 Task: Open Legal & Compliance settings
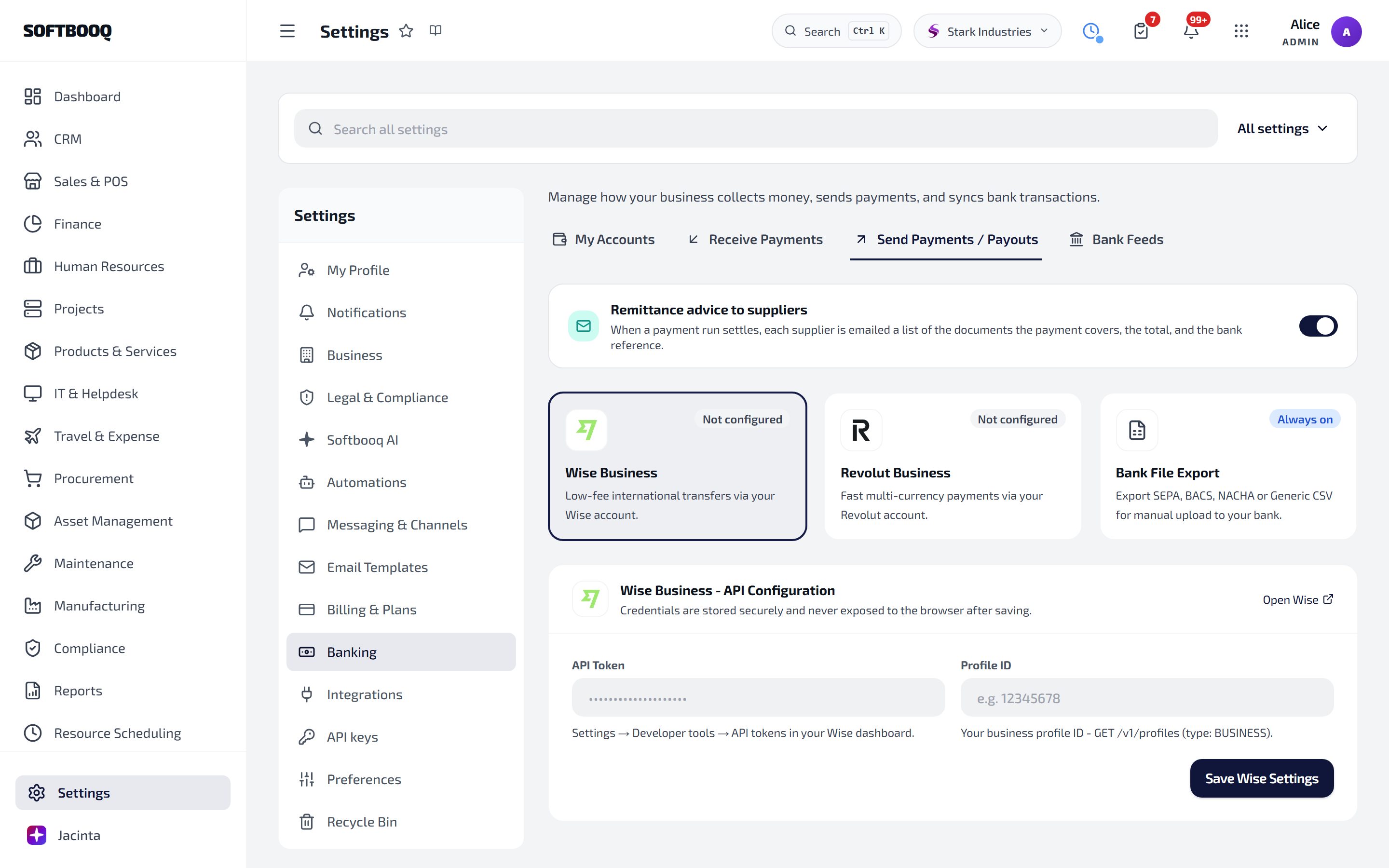tap(401, 398)
